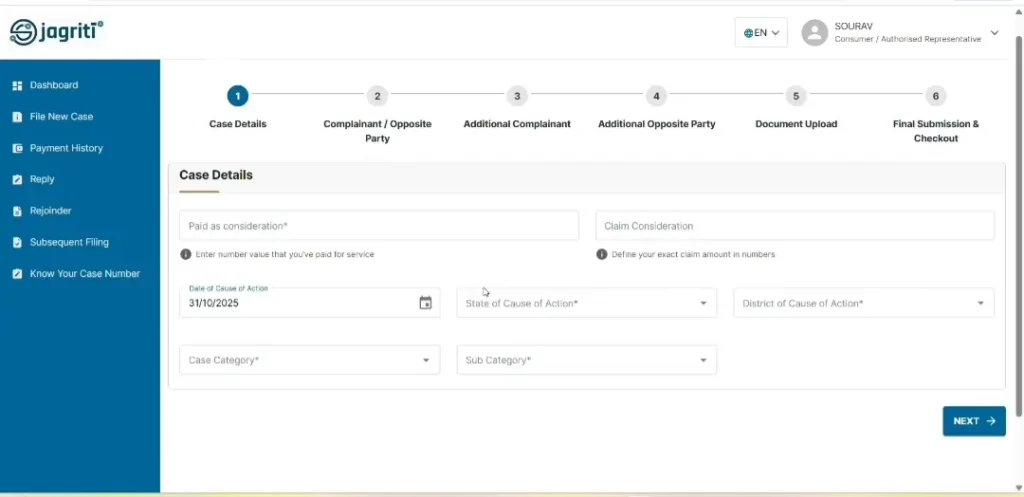Open the Sub Category dropdown
The width and height of the screenshot is (1024, 497).
pyautogui.click(x=586, y=360)
